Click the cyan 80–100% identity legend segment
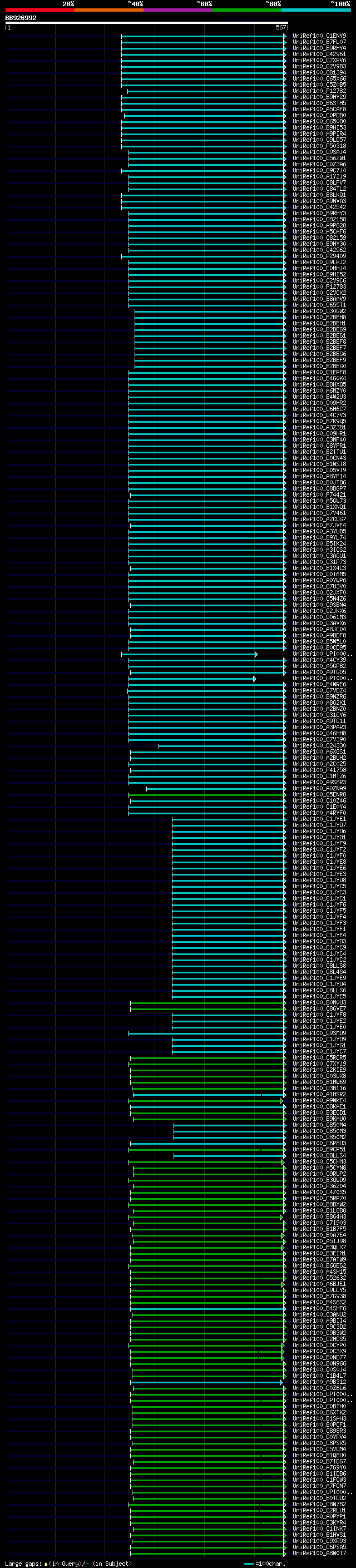 pyautogui.click(x=316, y=10)
